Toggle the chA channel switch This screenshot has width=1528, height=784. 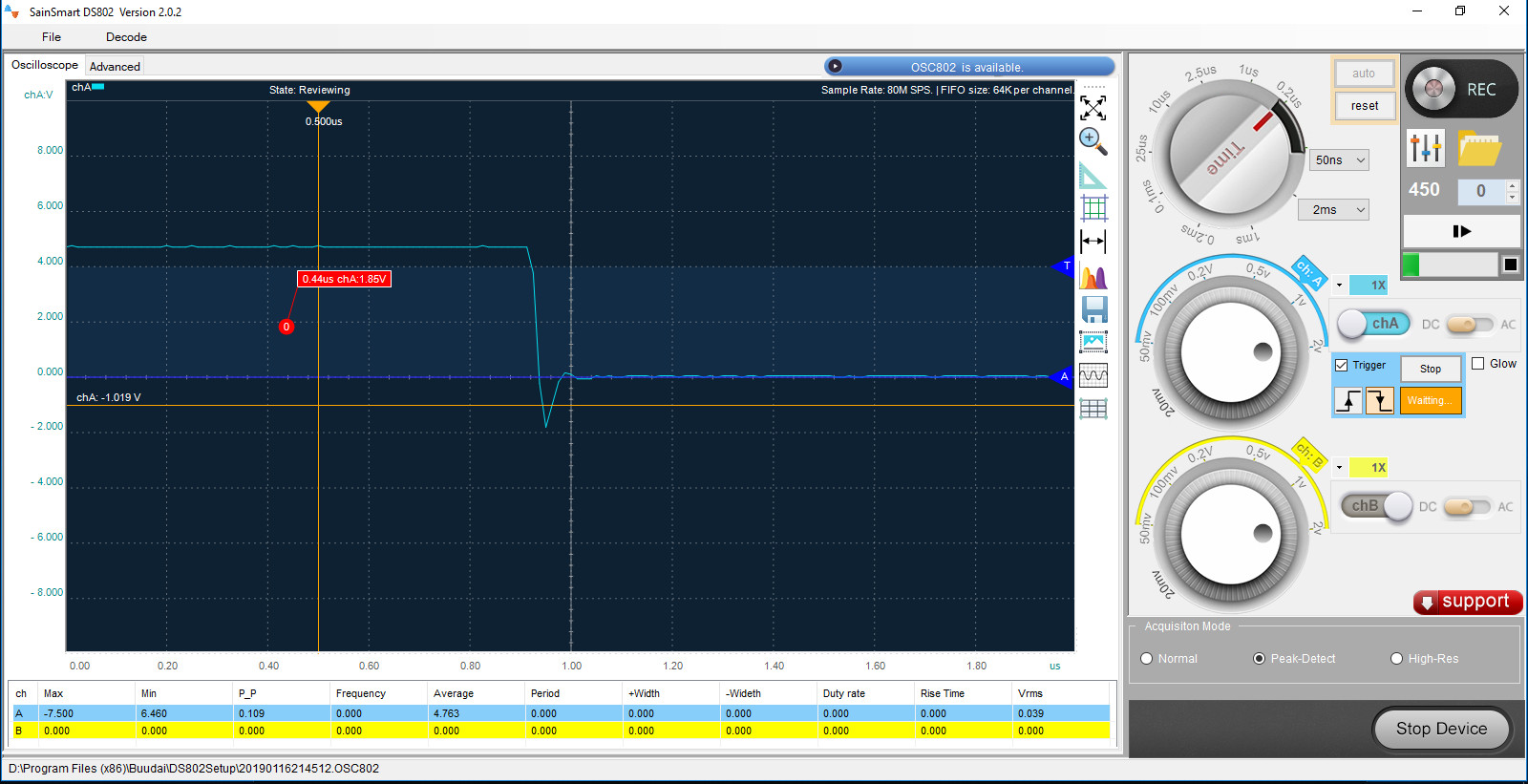click(1373, 324)
